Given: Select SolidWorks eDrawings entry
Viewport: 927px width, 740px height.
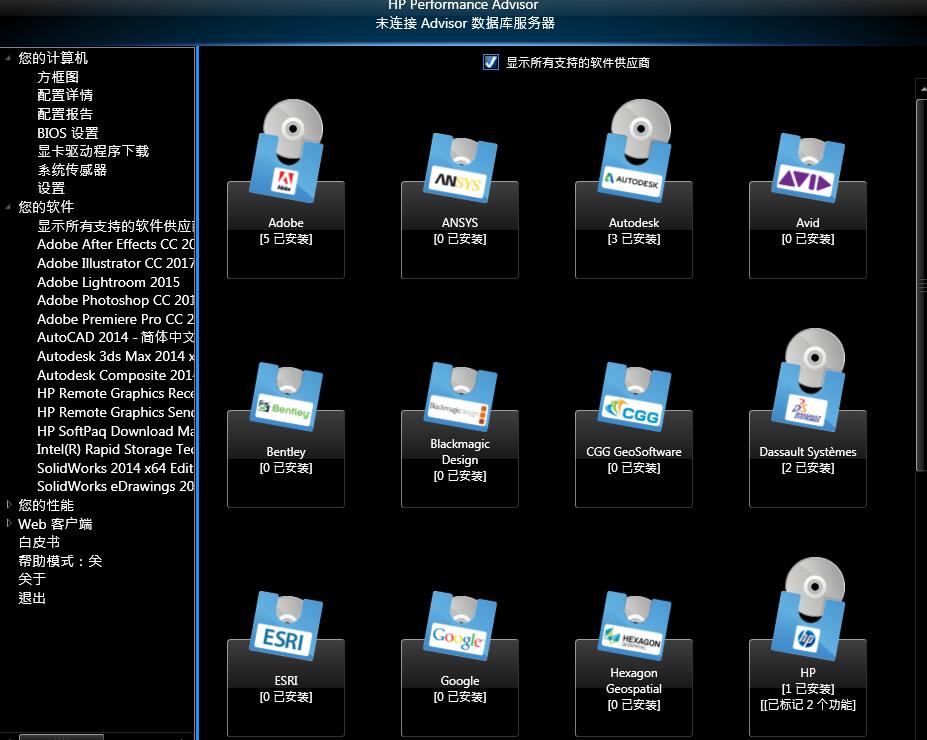Looking at the screenshot, I should [x=115, y=486].
